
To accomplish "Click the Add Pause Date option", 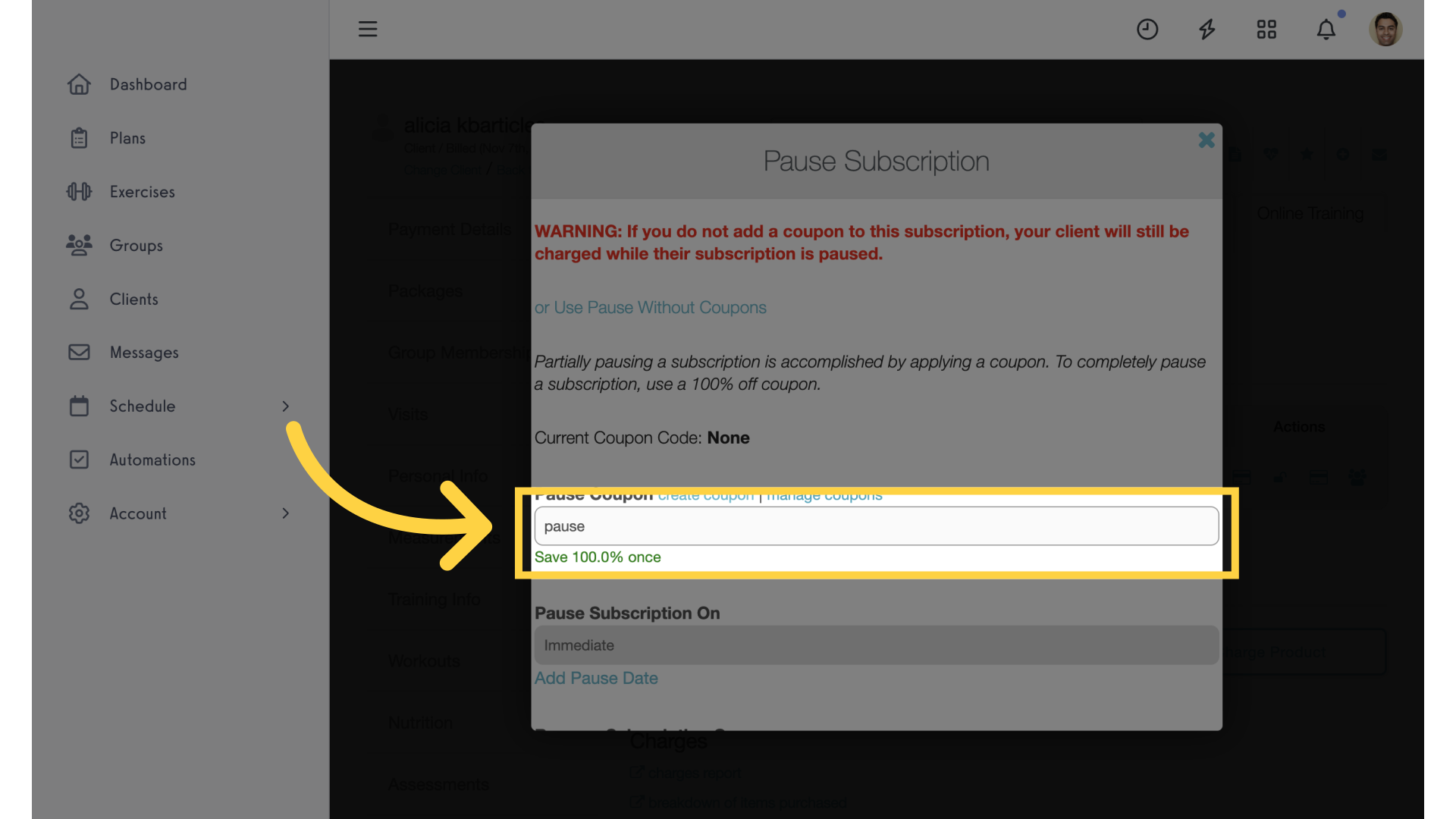I will tap(596, 678).
